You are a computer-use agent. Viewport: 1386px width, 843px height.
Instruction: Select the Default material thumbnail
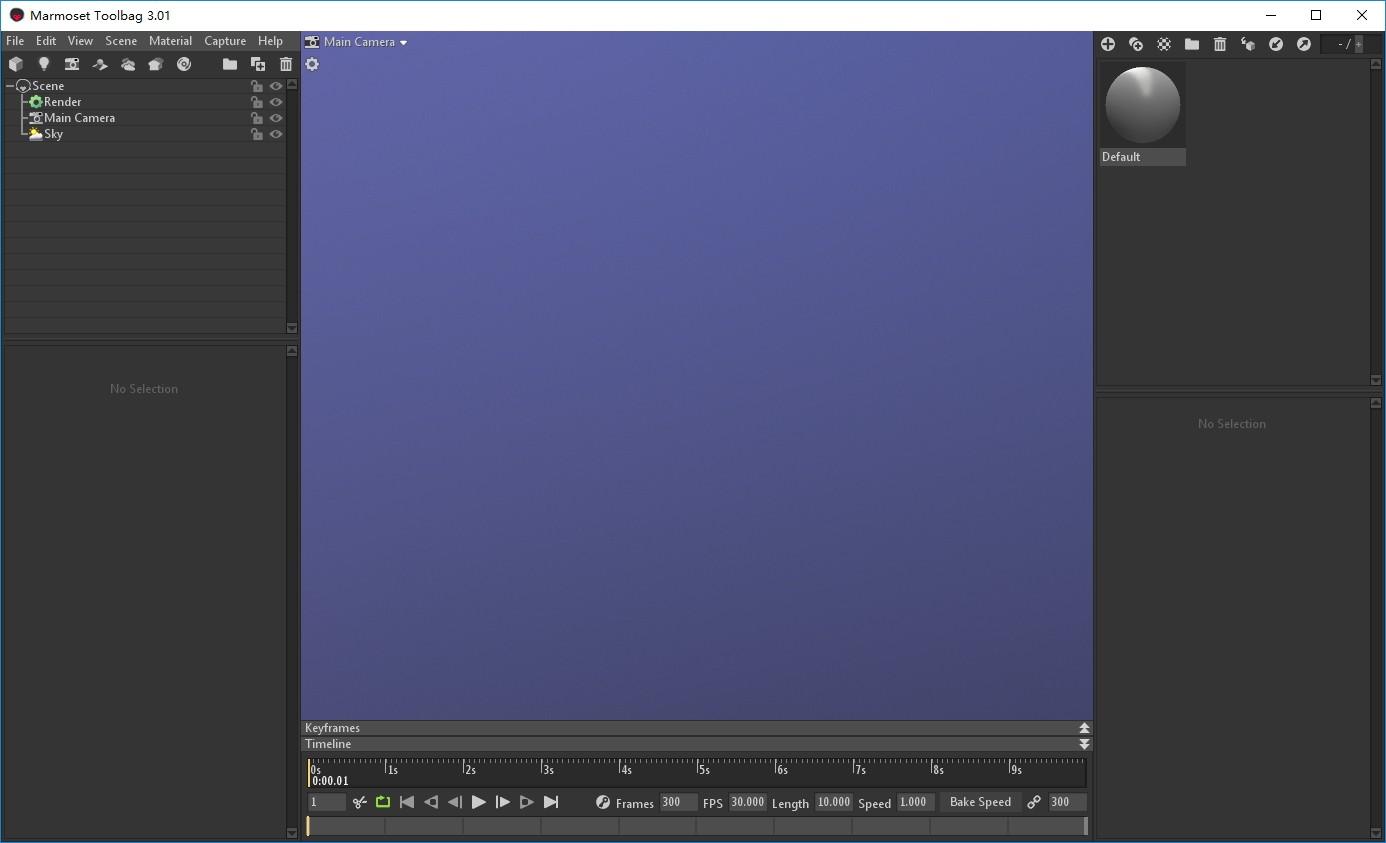[1142, 113]
